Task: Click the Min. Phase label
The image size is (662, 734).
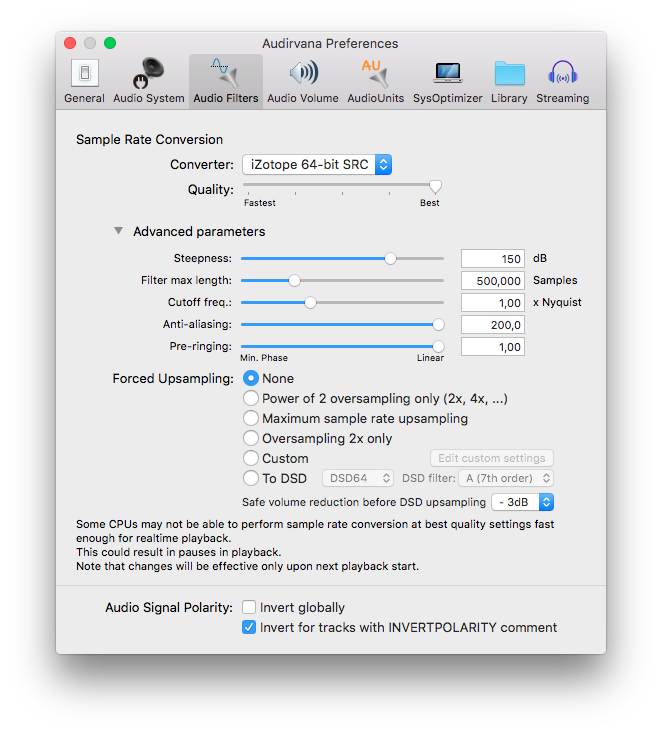Action: click(x=264, y=358)
